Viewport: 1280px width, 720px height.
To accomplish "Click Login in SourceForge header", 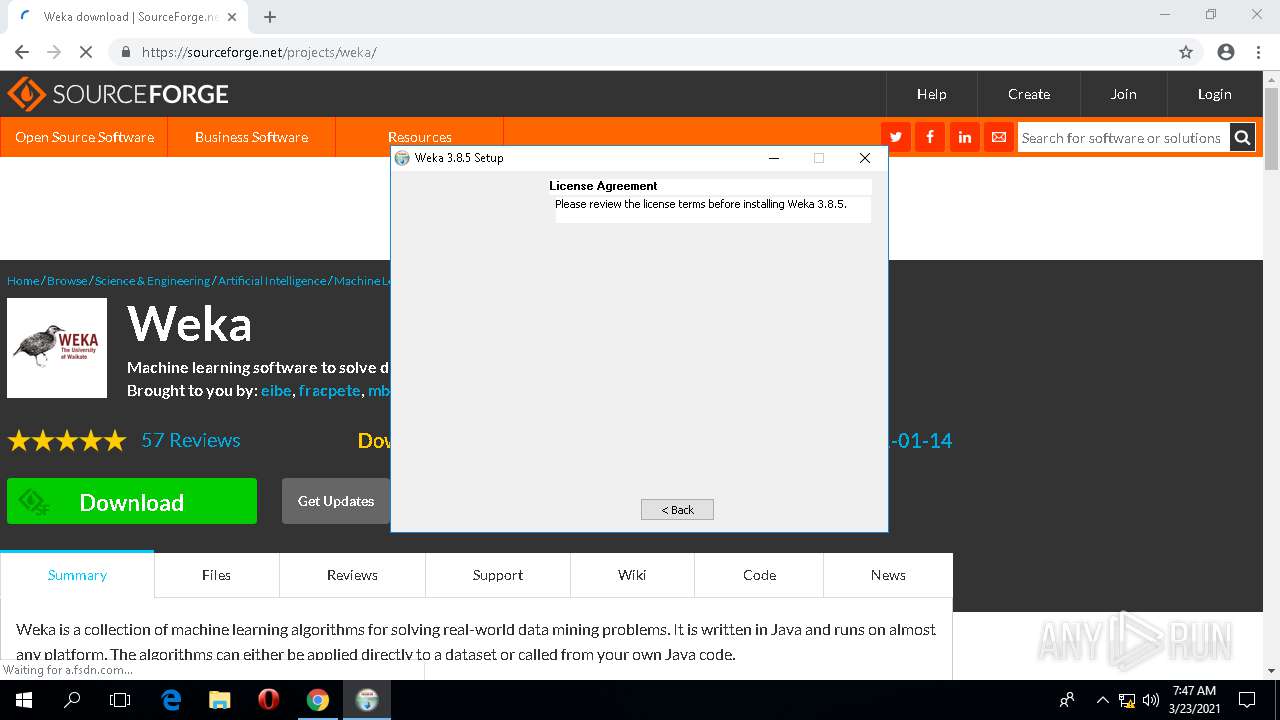I will pos(1214,94).
